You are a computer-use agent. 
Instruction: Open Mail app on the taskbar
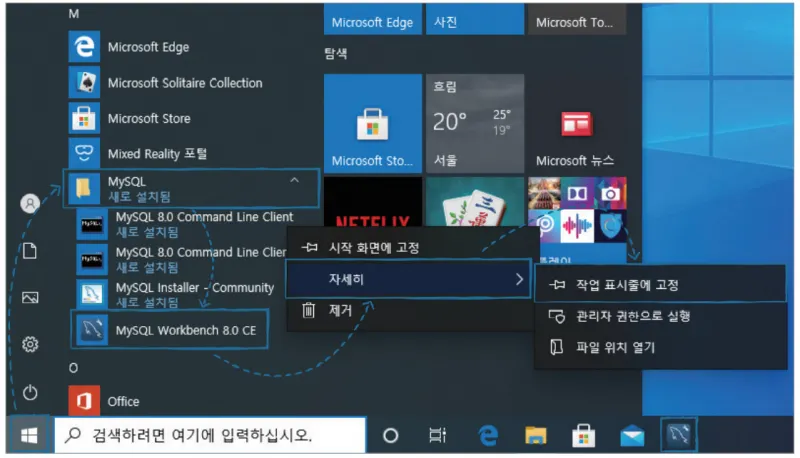632,437
